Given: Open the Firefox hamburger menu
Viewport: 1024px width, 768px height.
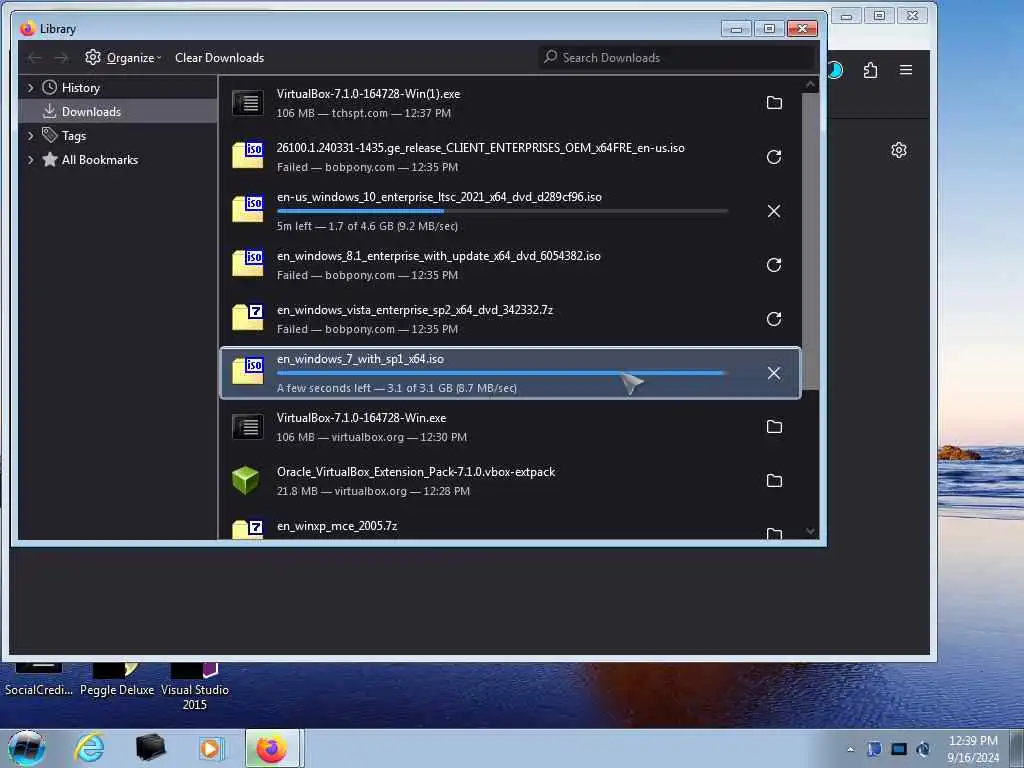Looking at the screenshot, I should pos(906,70).
